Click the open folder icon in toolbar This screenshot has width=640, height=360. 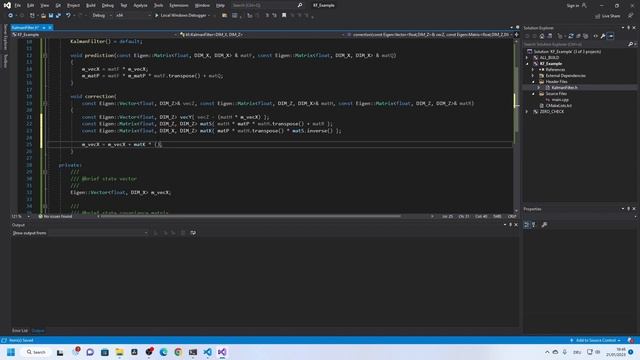click(43, 16)
